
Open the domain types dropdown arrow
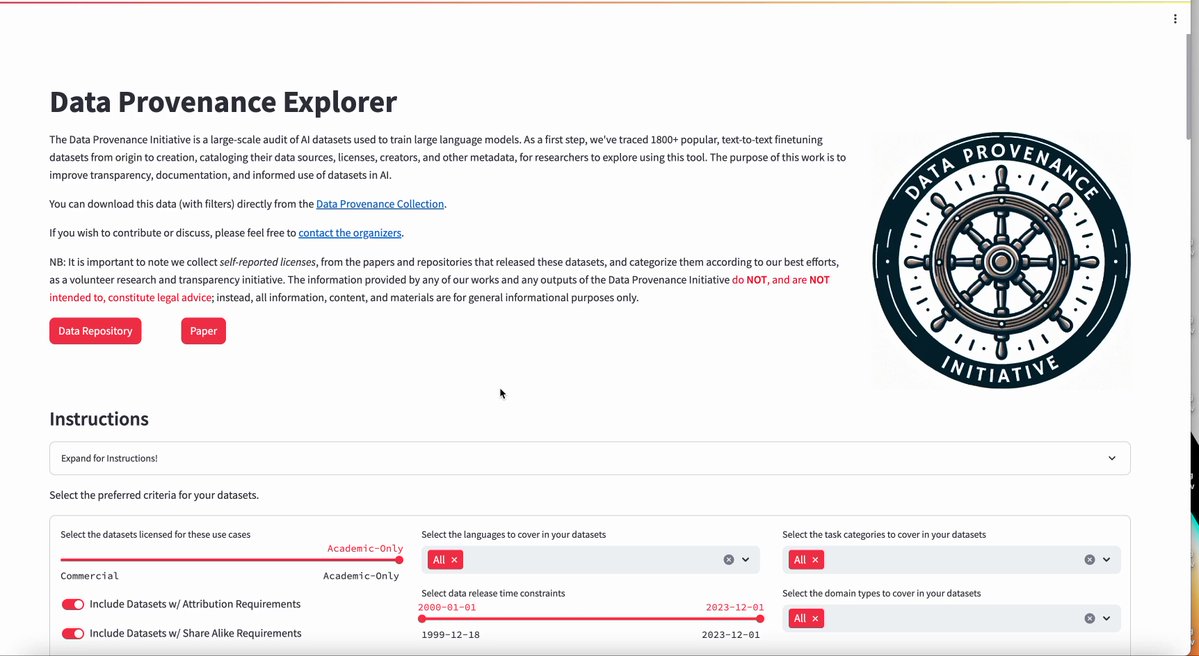(1107, 619)
